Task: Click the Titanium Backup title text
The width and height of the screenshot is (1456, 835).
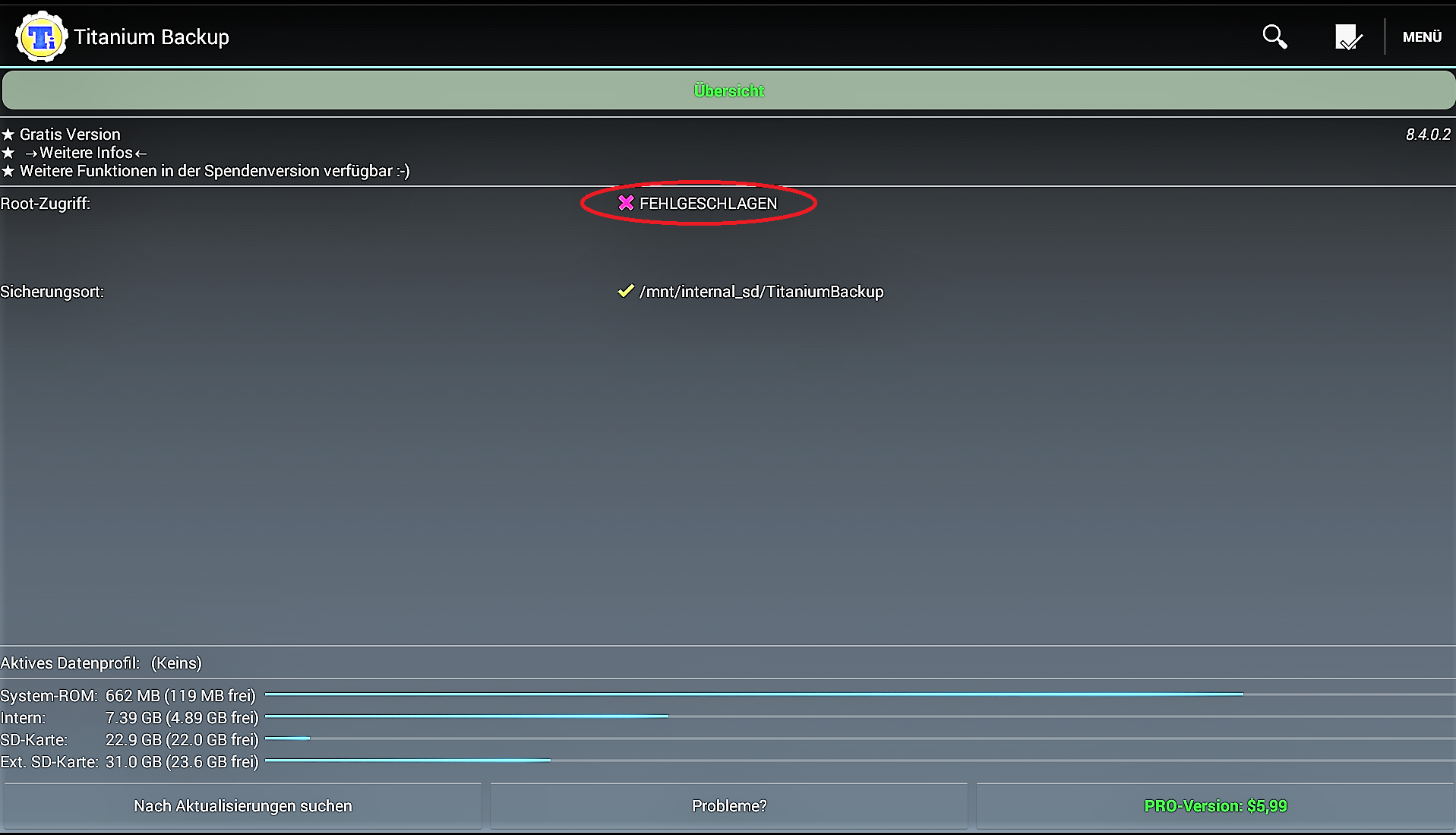Action: (x=151, y=37)
